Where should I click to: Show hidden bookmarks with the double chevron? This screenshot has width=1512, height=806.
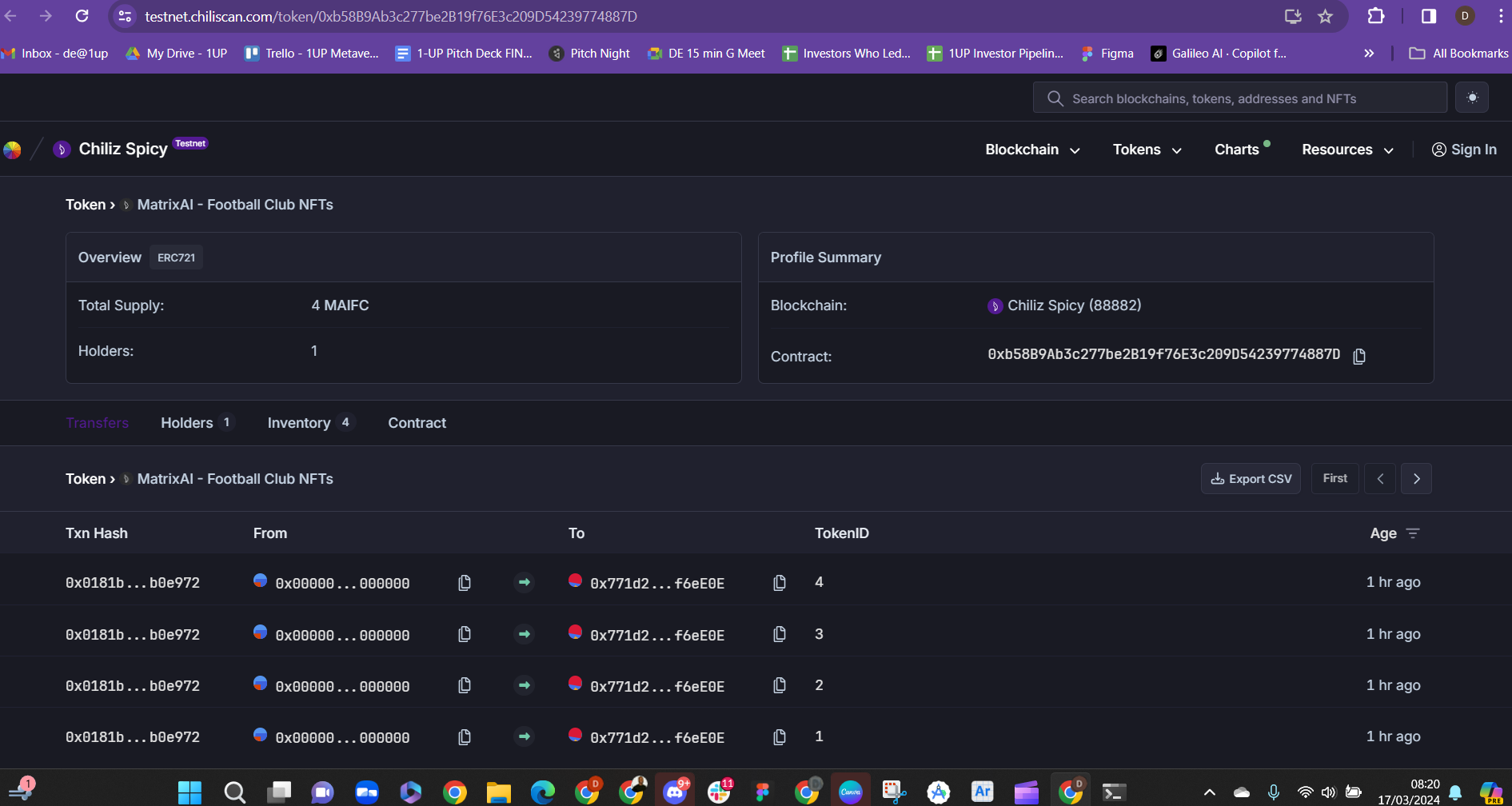(x=1369, y=54)
